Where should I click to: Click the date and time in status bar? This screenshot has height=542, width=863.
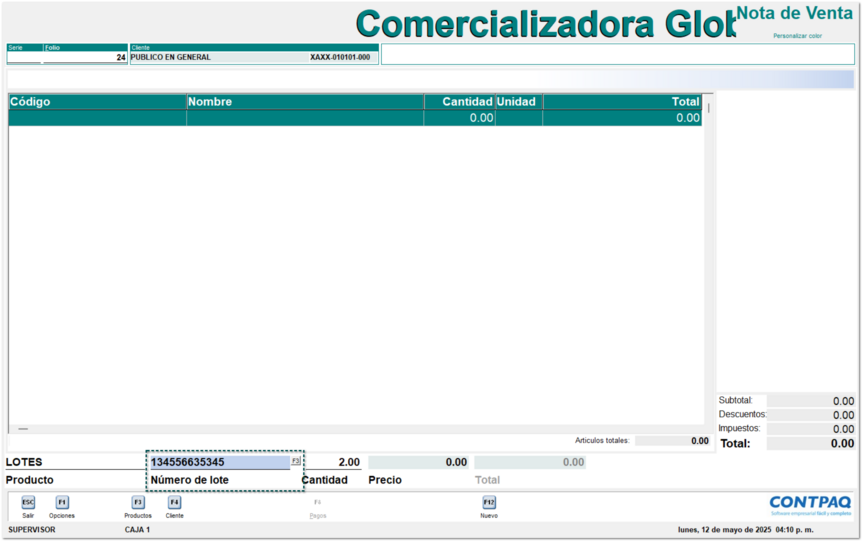(746, 530)
